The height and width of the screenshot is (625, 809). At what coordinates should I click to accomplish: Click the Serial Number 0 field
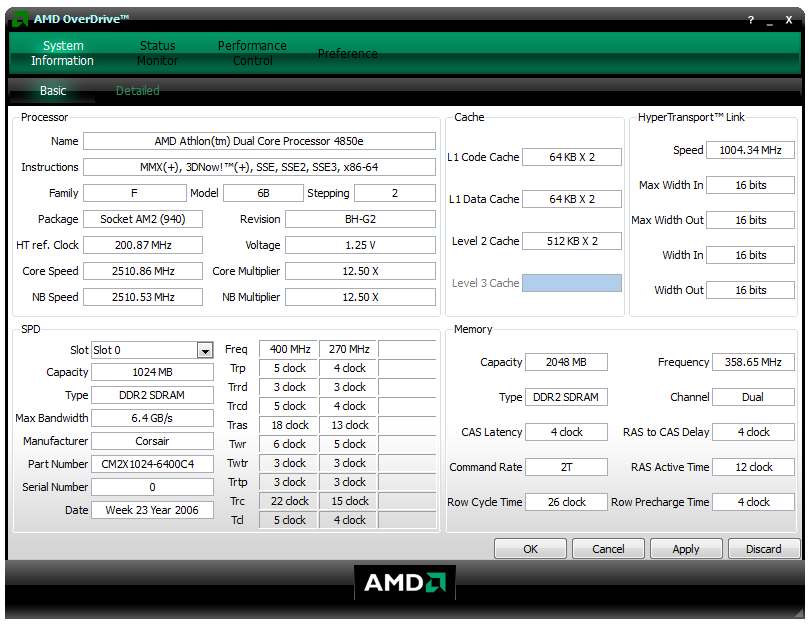(152, 487)
